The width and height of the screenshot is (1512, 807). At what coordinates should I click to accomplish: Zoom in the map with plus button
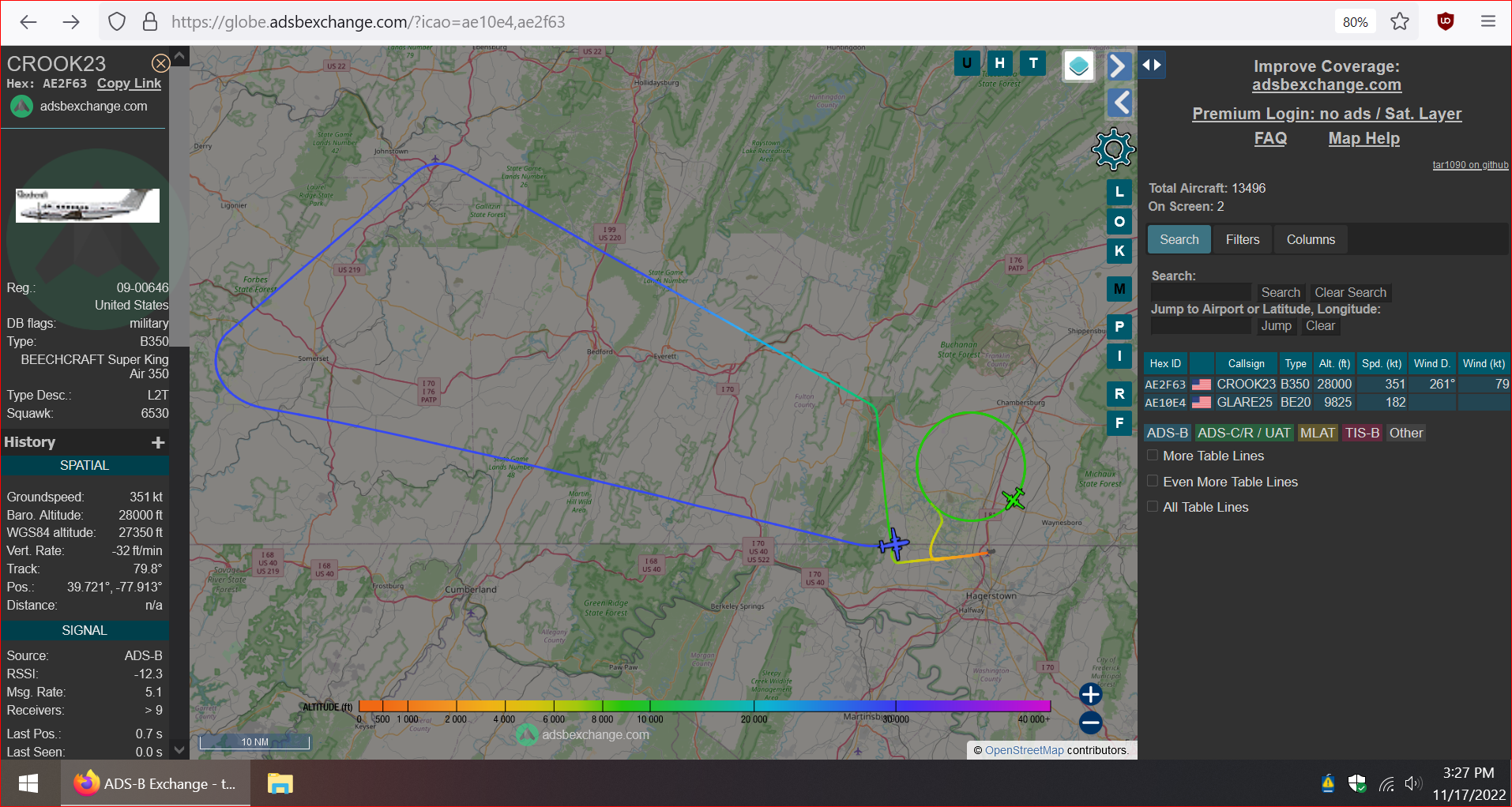[1091, 694]
